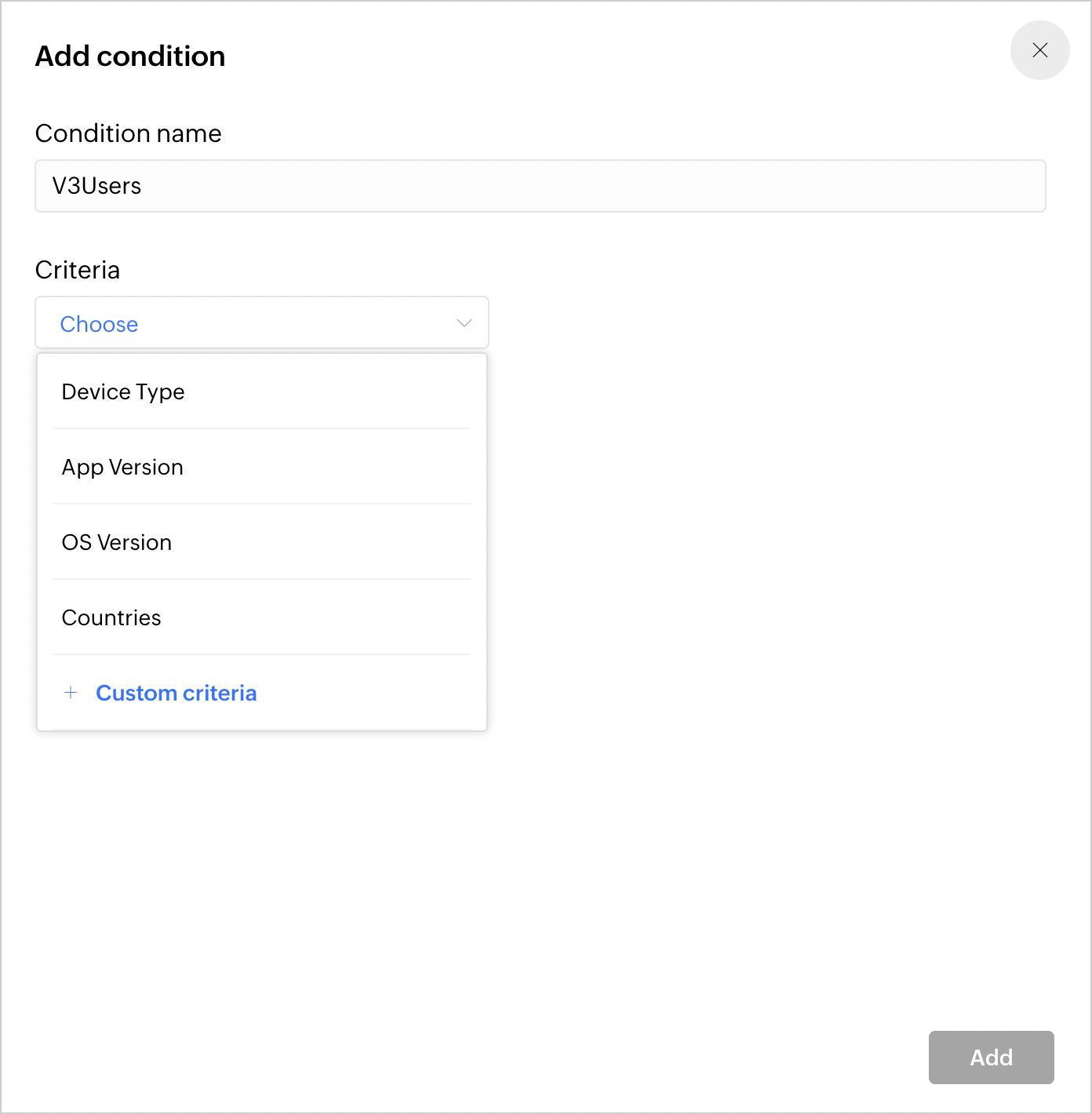Screen dimensions: 1092x1114
Task: Click the Add condition heading
Action: (x=130, y=56)
